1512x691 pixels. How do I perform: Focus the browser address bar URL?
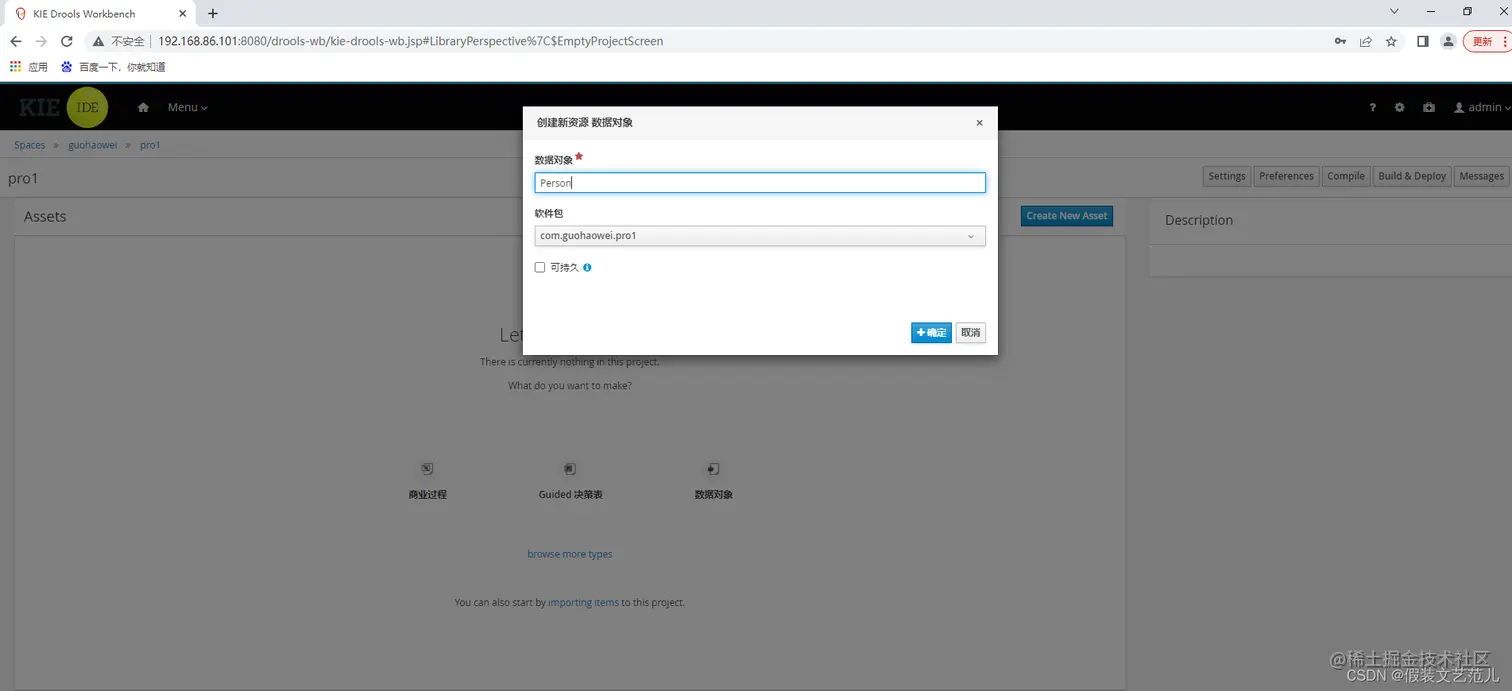[x=410, y=41]
